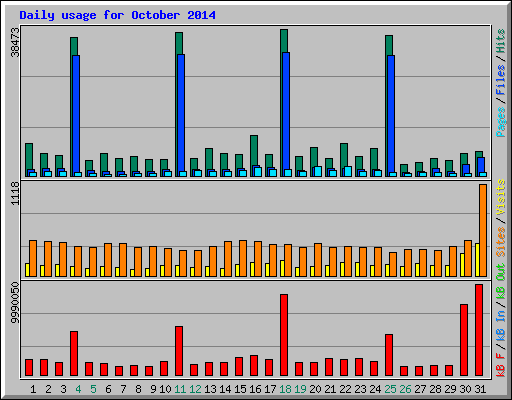The image size is (512, 400).
Task: Select the tall blue Files bar for day 11
Action: click(181, 113)
